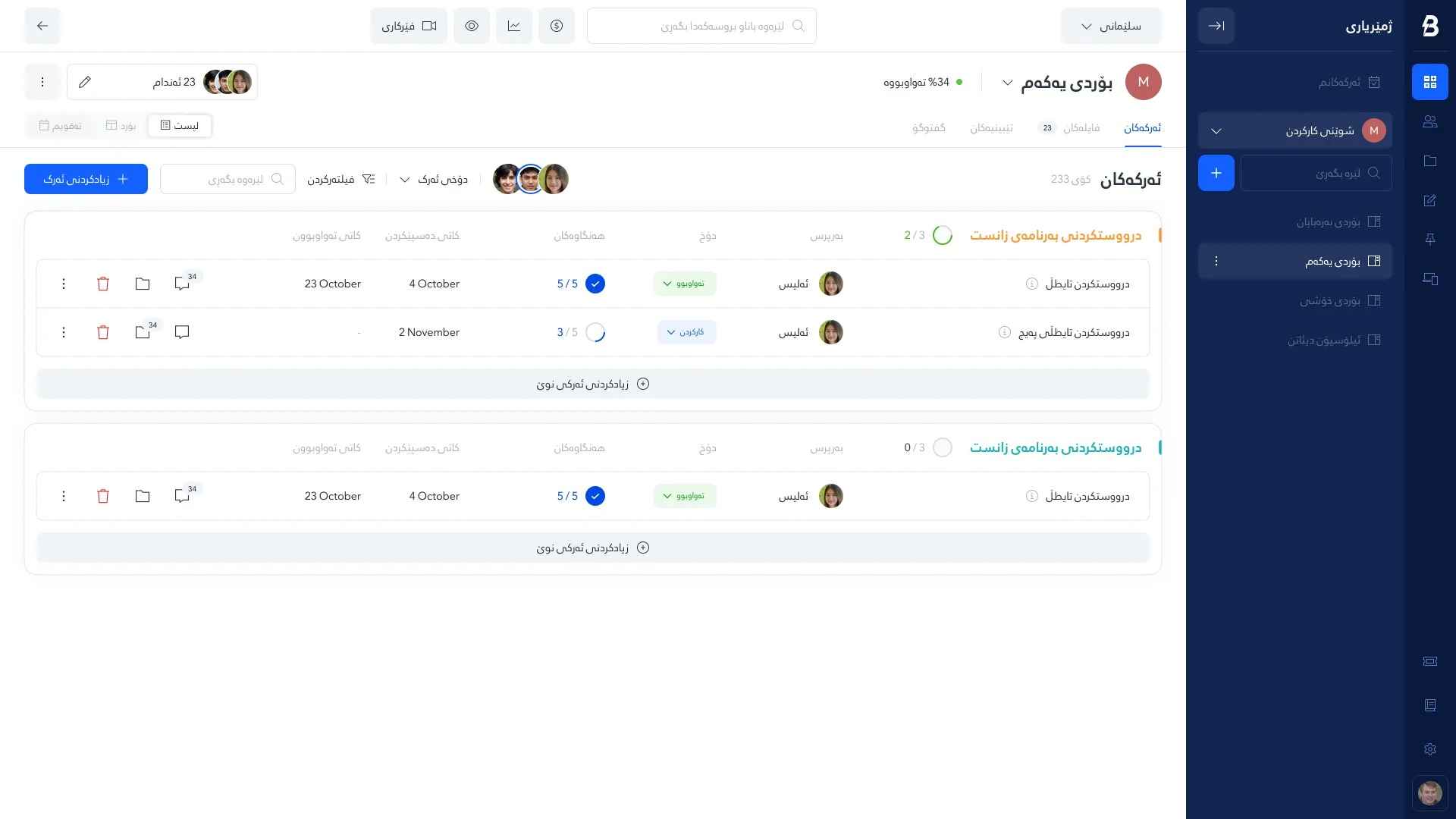1456x819 pixels.
Task: Open the کارکردن status dropdown
Action: (x=686, y=332)
